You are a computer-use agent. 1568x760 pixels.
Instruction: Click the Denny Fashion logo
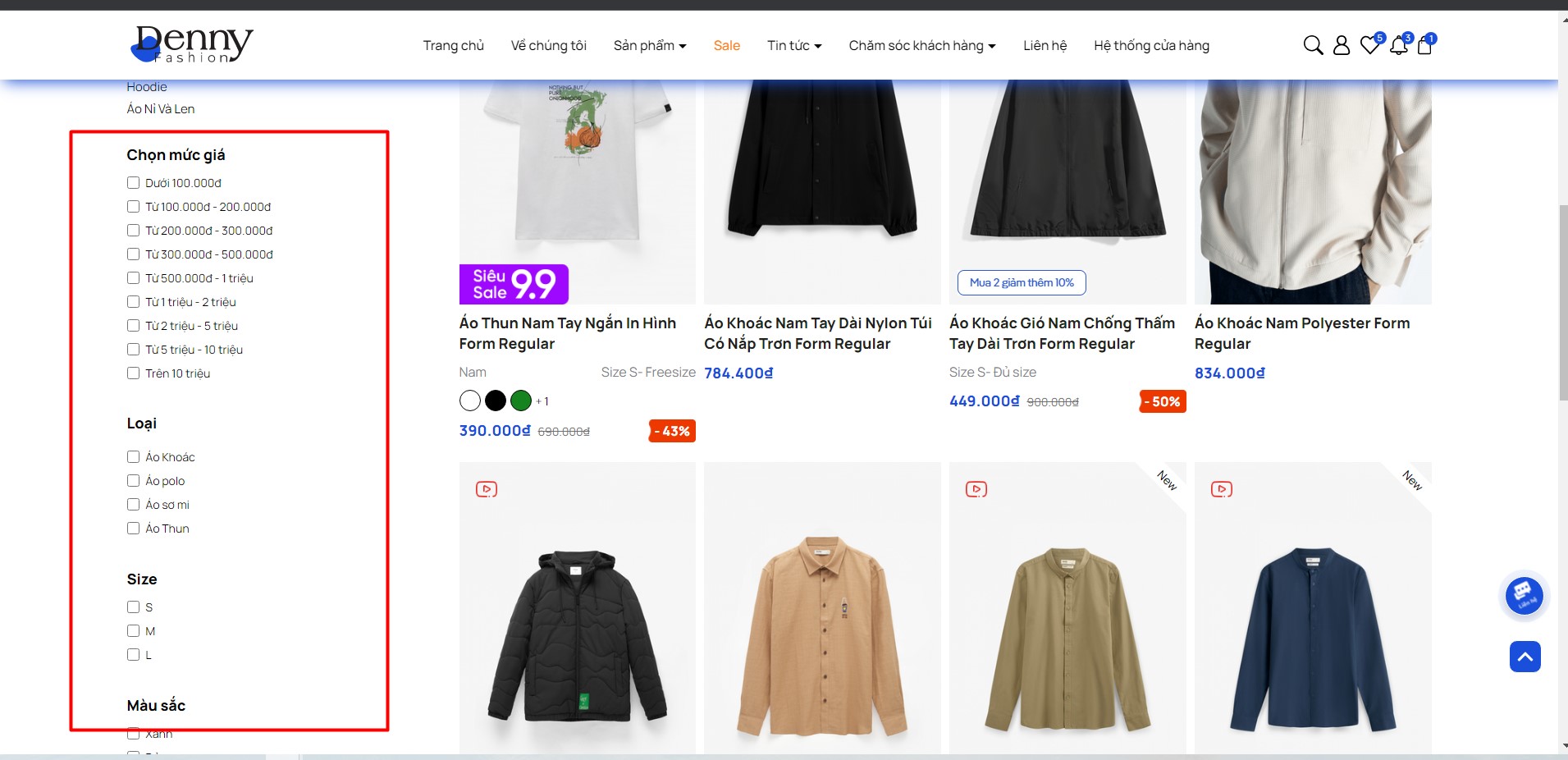click(193, 44)
